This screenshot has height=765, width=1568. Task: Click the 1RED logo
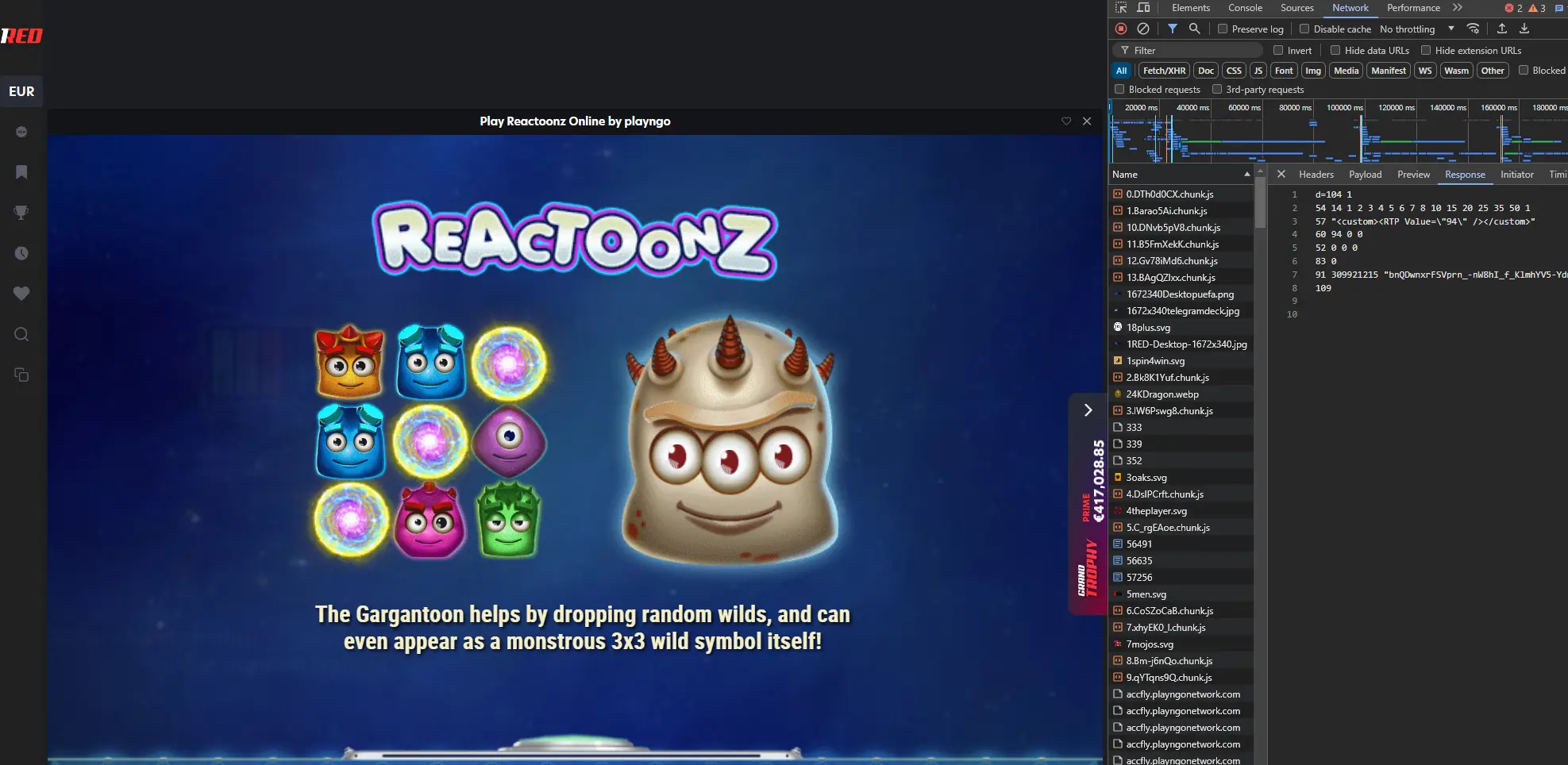21,36
